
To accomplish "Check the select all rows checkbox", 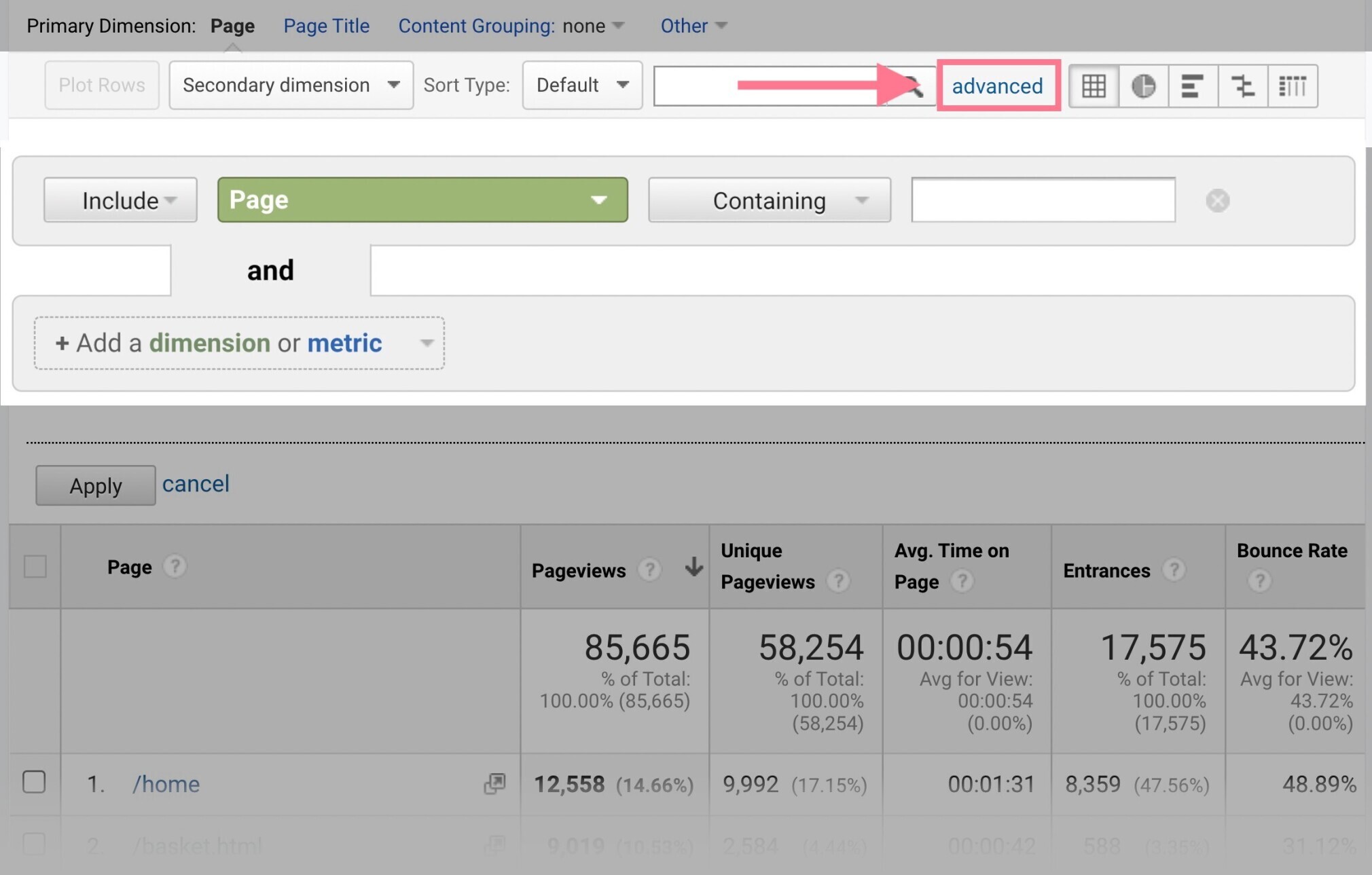I will (35, 566).
